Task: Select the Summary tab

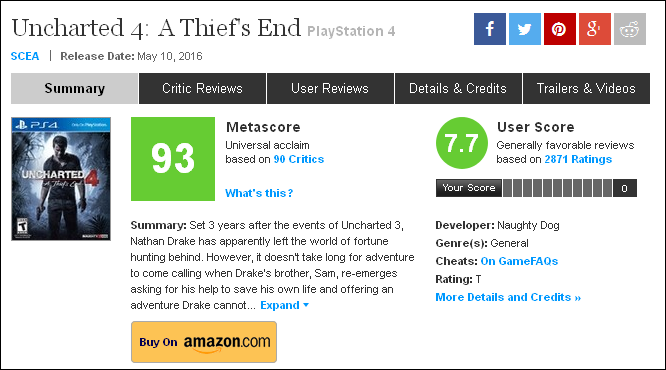Action: point(74,88)
